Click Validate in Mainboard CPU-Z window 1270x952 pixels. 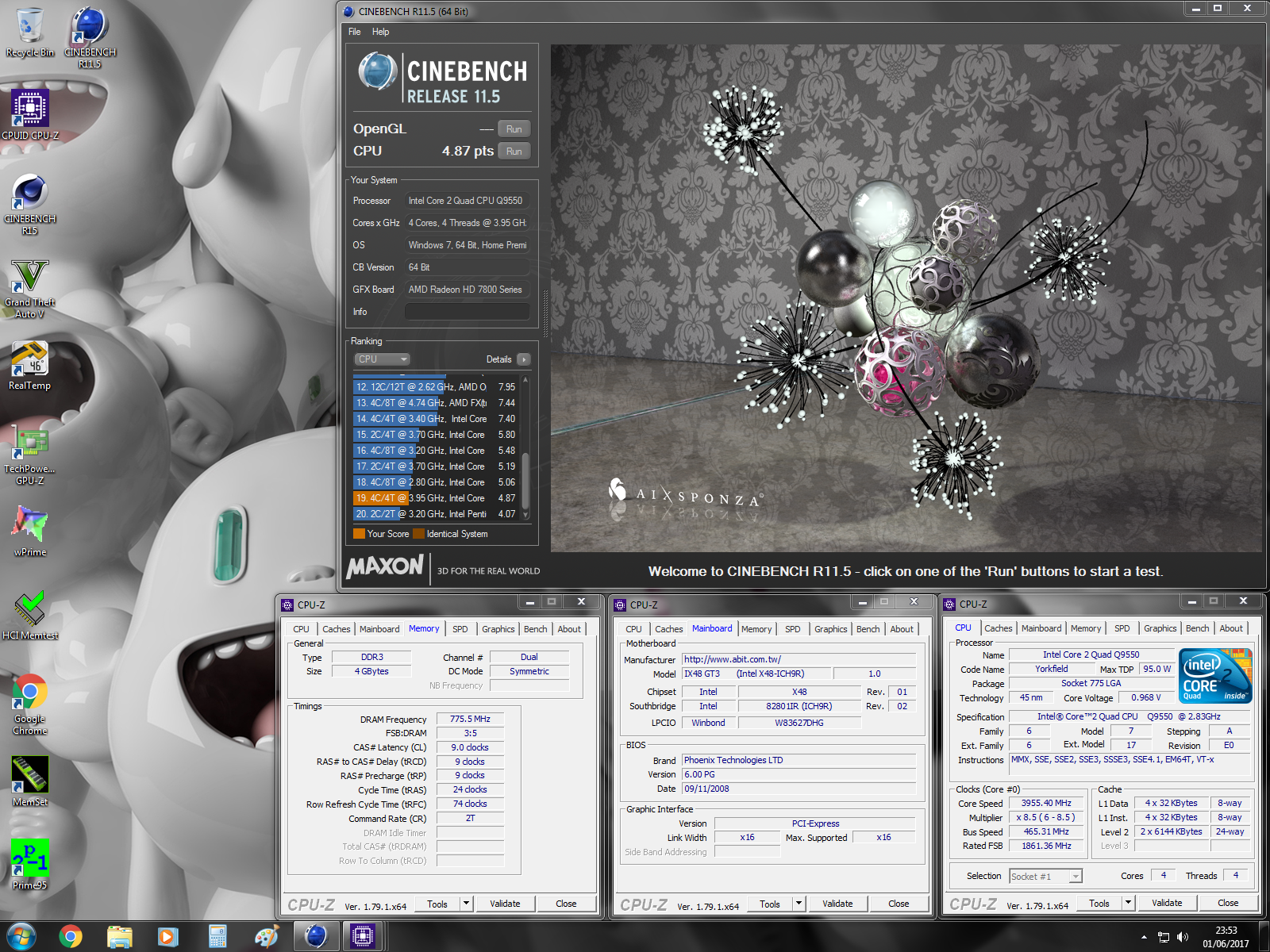[837, 904]
